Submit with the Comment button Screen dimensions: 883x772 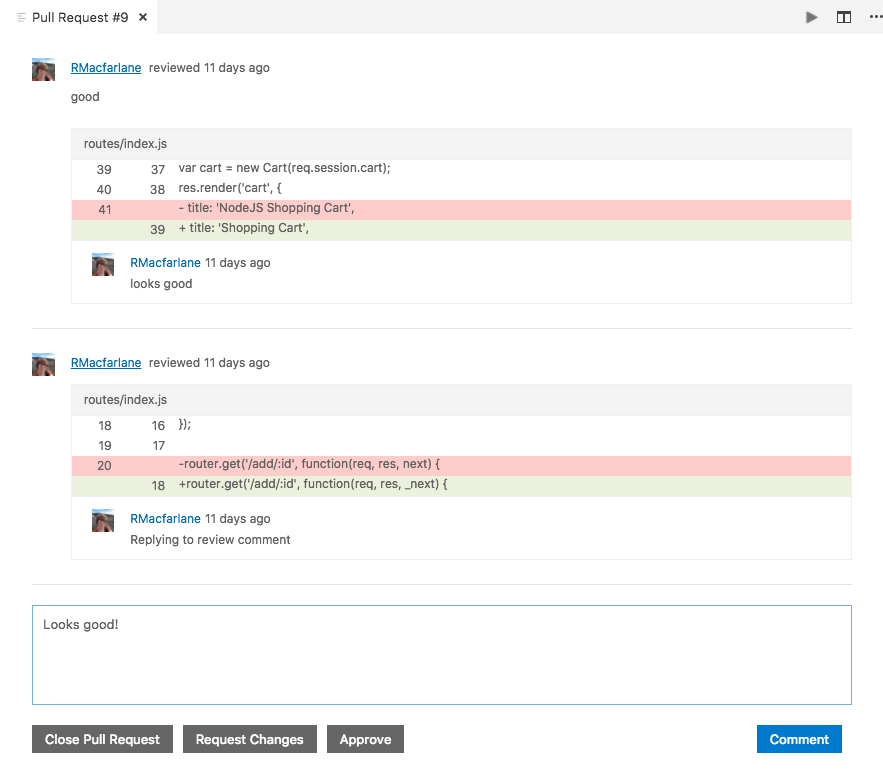(799, 739)
